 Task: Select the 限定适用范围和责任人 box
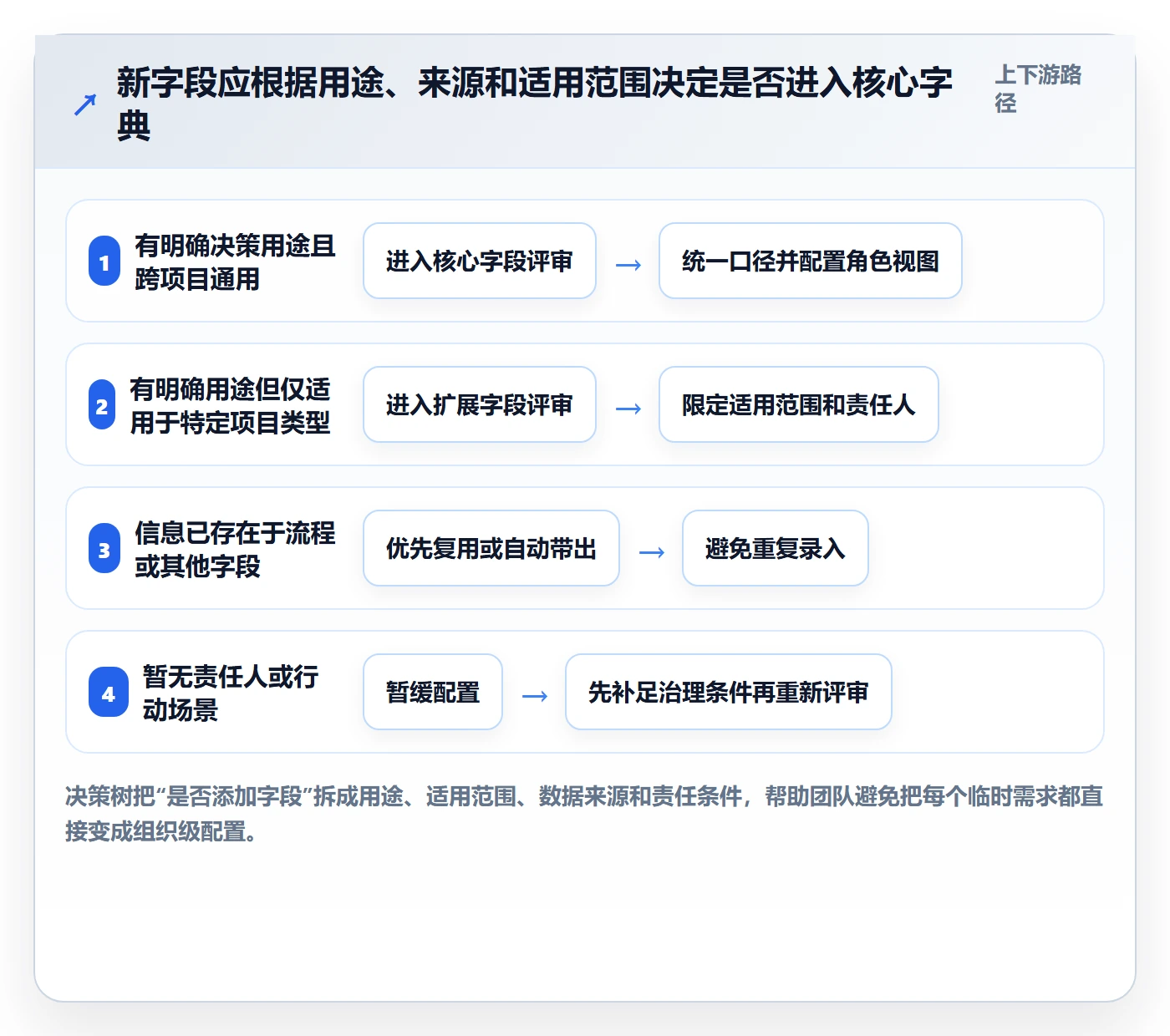(x=799, y=404)
